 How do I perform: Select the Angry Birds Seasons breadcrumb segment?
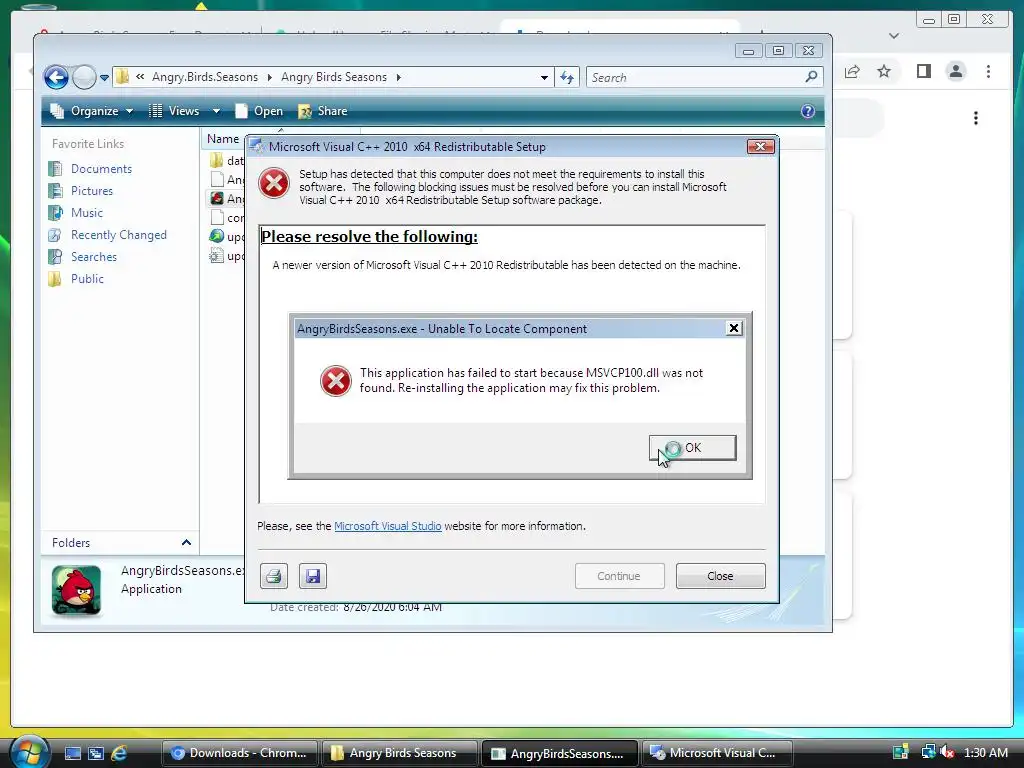click(334, 77)
